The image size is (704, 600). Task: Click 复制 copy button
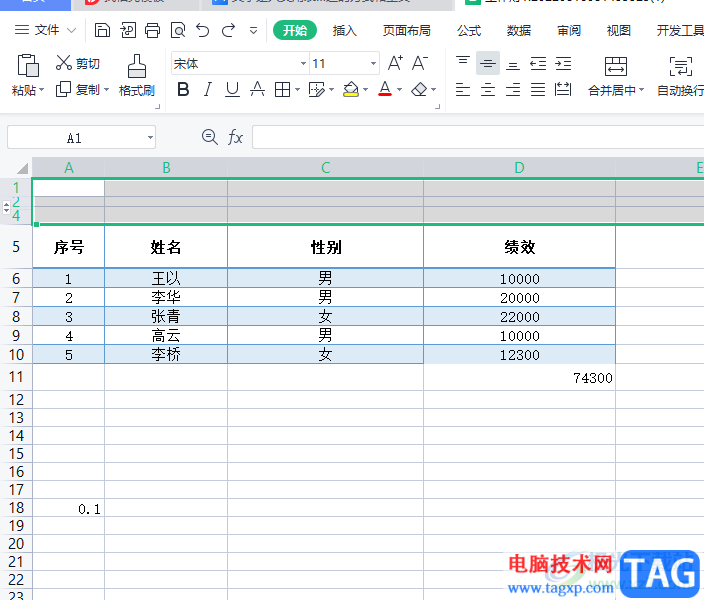click(x=77, y=89)
